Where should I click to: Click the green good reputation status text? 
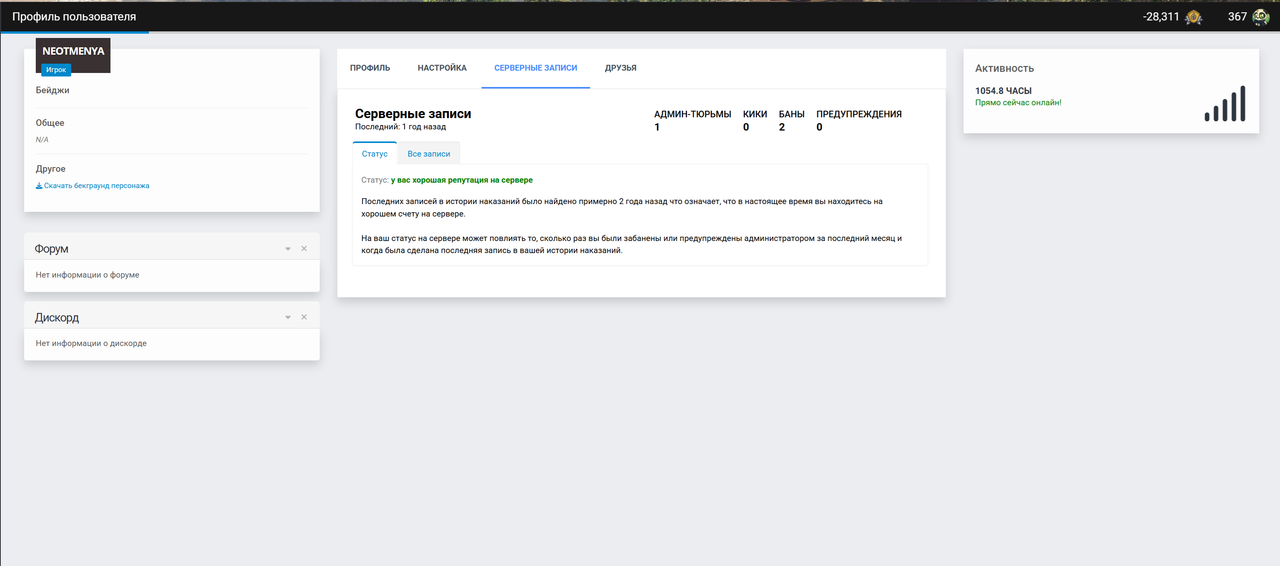tap(462, 180)
